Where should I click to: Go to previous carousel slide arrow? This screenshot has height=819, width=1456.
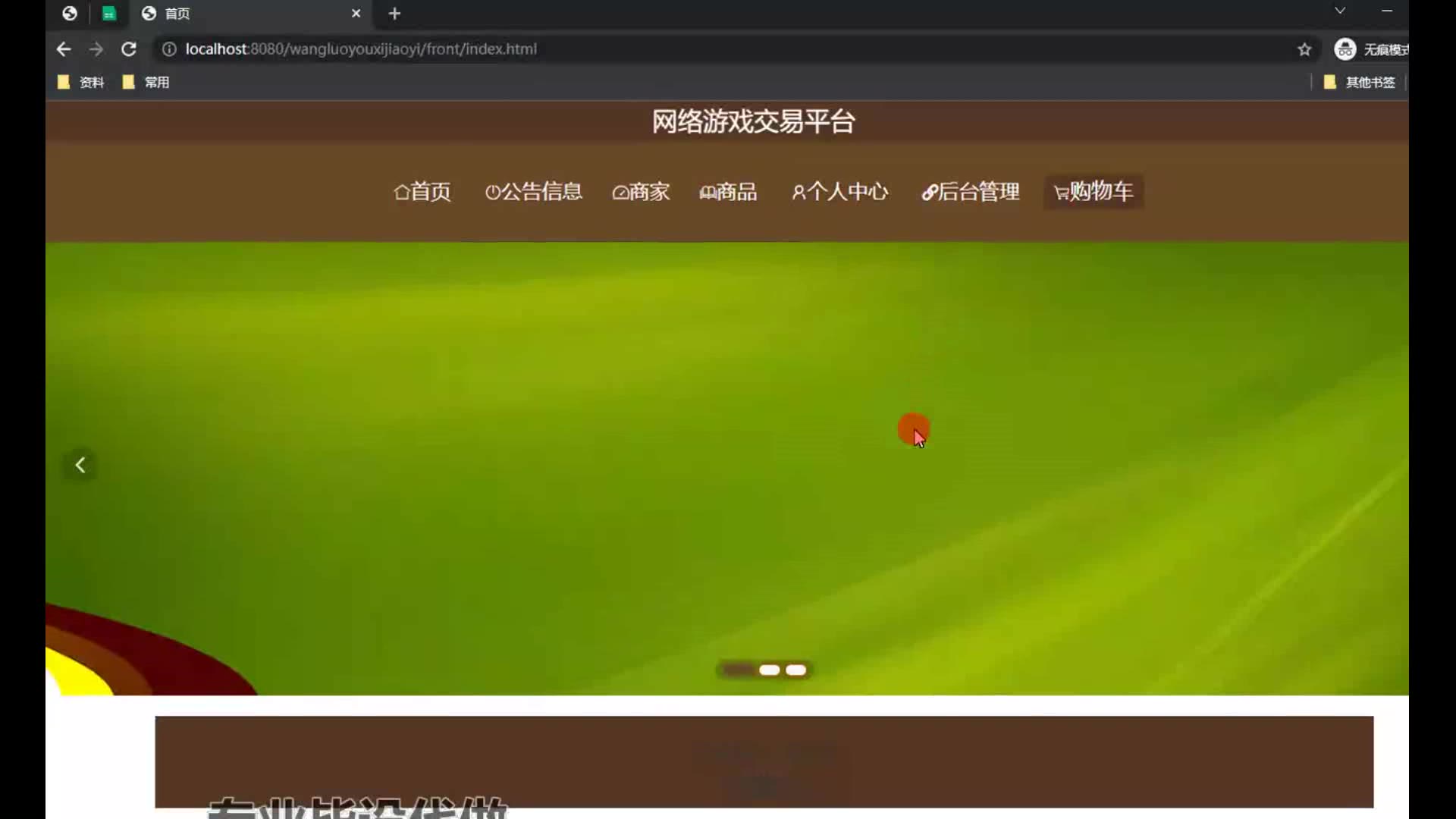pos(80,465)
